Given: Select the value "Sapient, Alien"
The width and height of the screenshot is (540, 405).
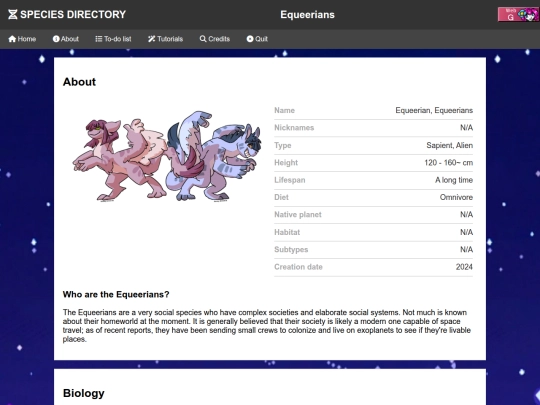Looking at the screenshot, I should point(449,145).
